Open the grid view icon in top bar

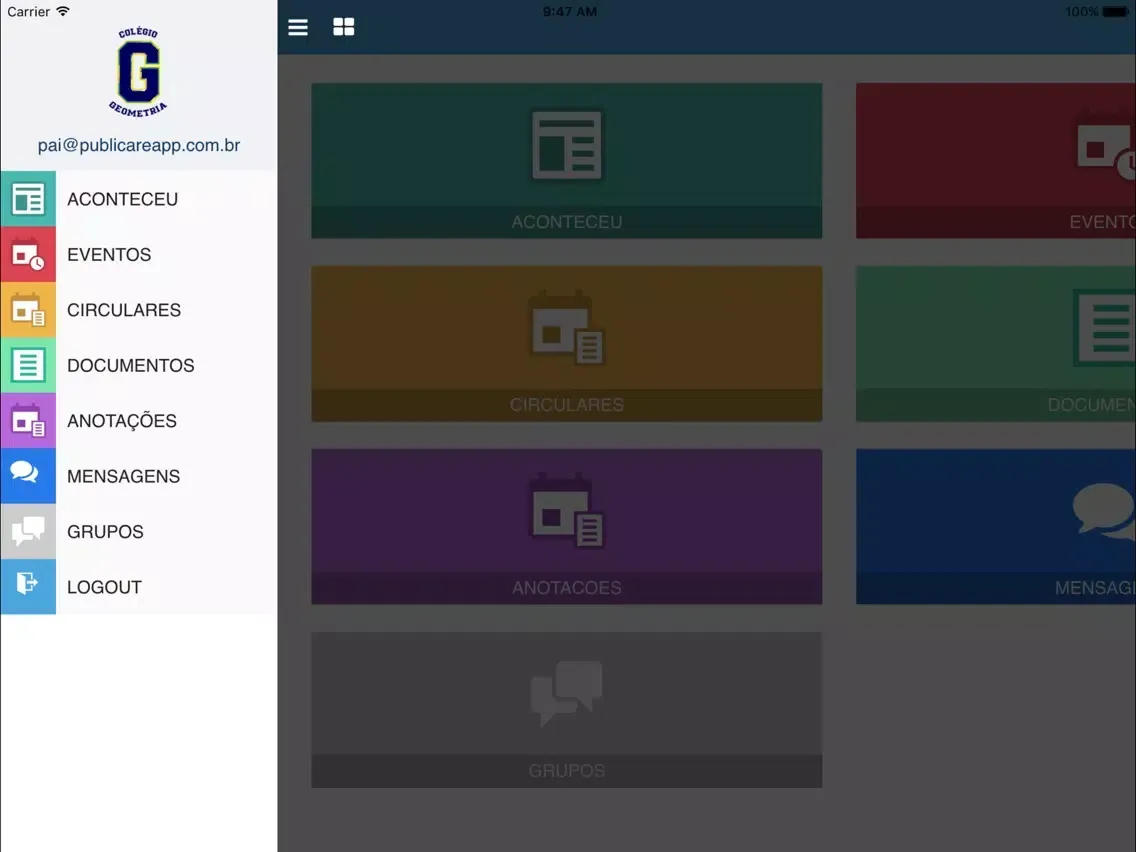[x=343, y=28]
